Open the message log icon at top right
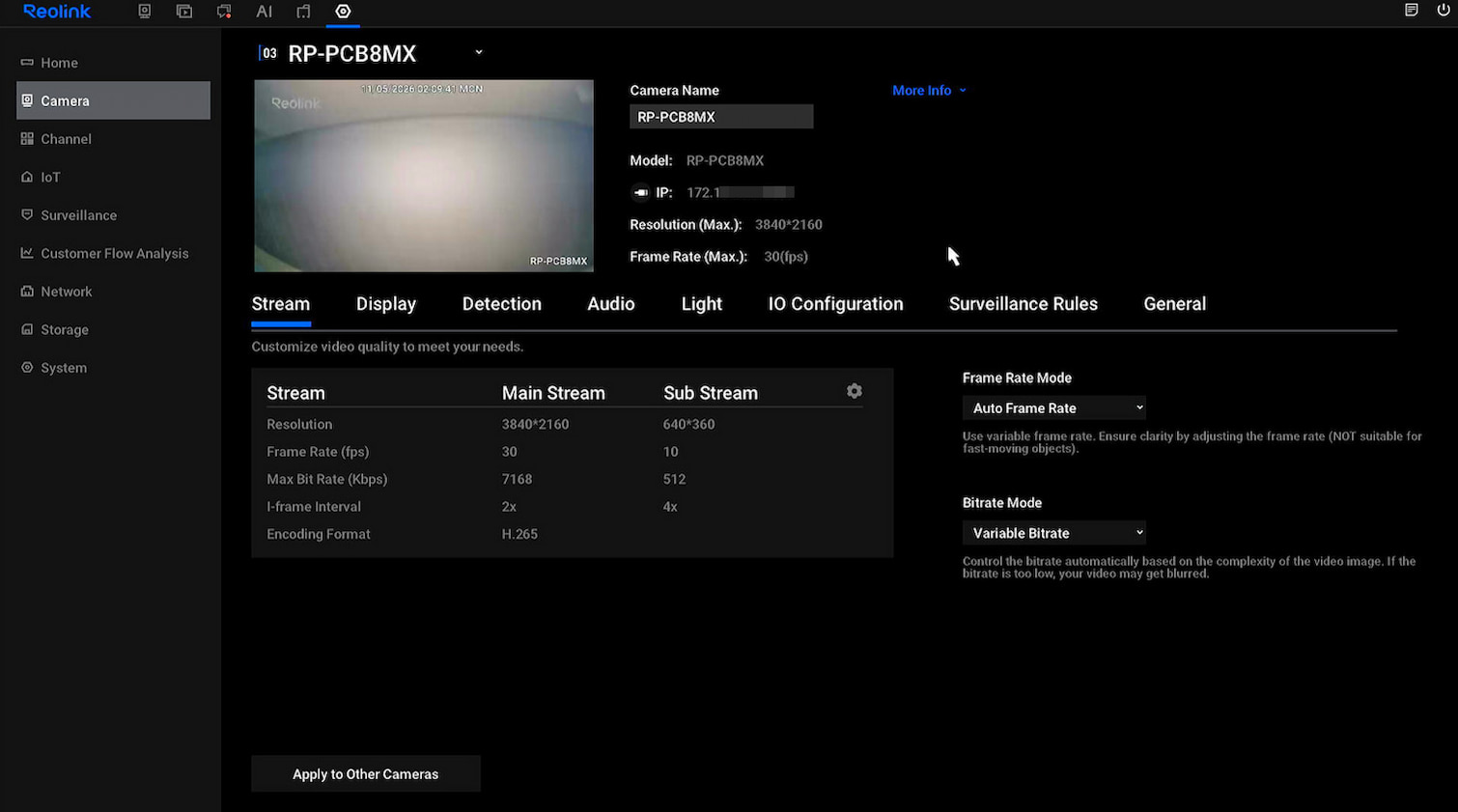 point(1412,11)
